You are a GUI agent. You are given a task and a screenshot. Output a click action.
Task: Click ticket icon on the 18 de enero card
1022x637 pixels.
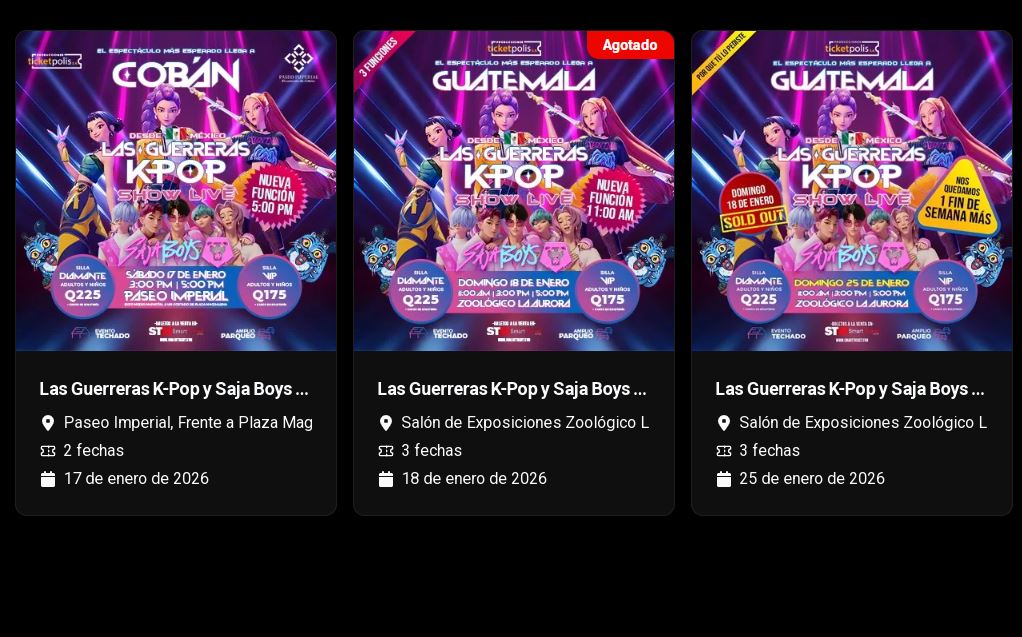pos(386,451)
